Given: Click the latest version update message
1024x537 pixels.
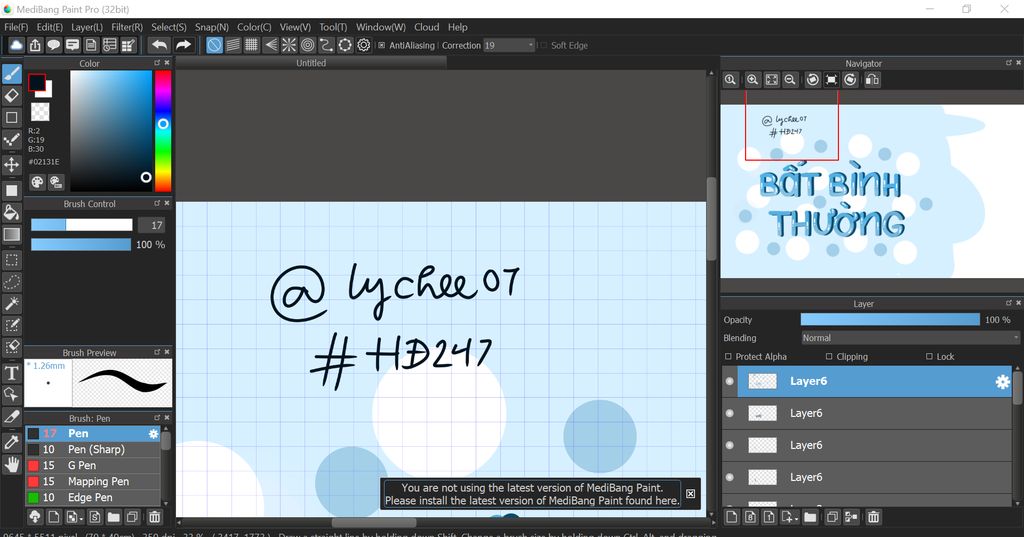Looking at the screenshot, I should 532,494.
